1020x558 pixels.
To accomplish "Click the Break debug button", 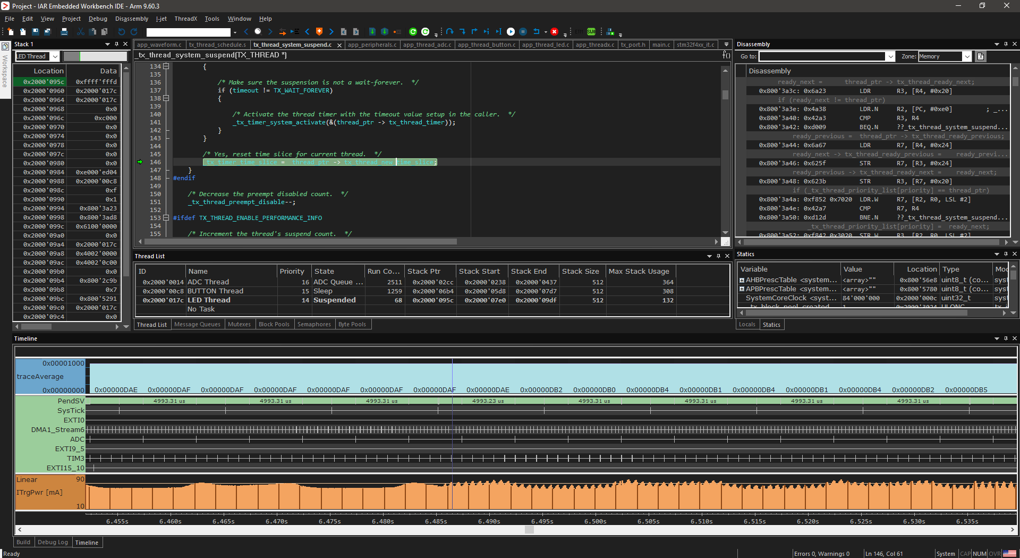I will [x=523, y=31].
